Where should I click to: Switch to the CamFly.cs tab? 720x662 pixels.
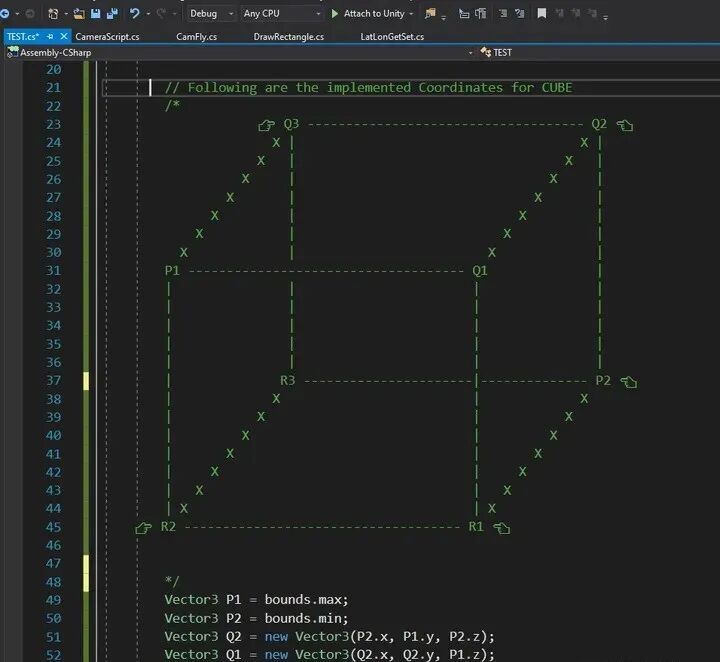pyautogui.click(x=197, y=37)
